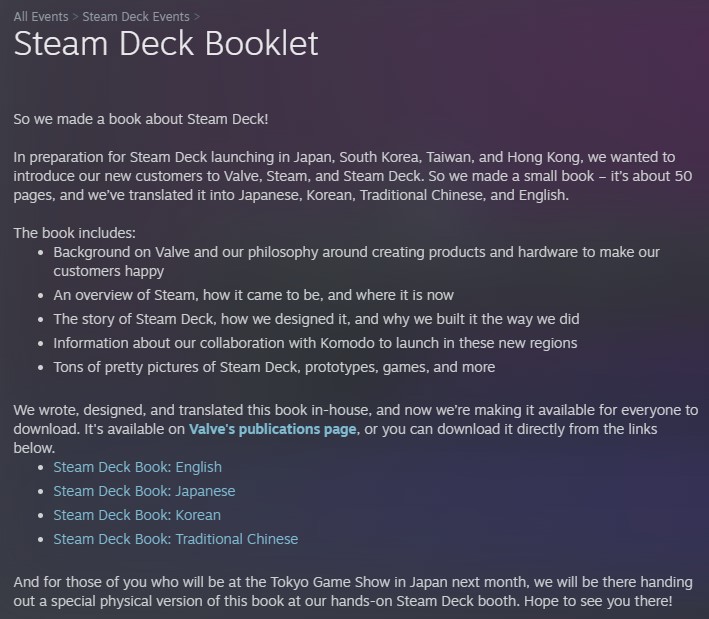Image resolution: width=709 pixels, height=619 pixels.
Task: Download Steam Deck Book: Korean
Action: (x=137, y=515)
